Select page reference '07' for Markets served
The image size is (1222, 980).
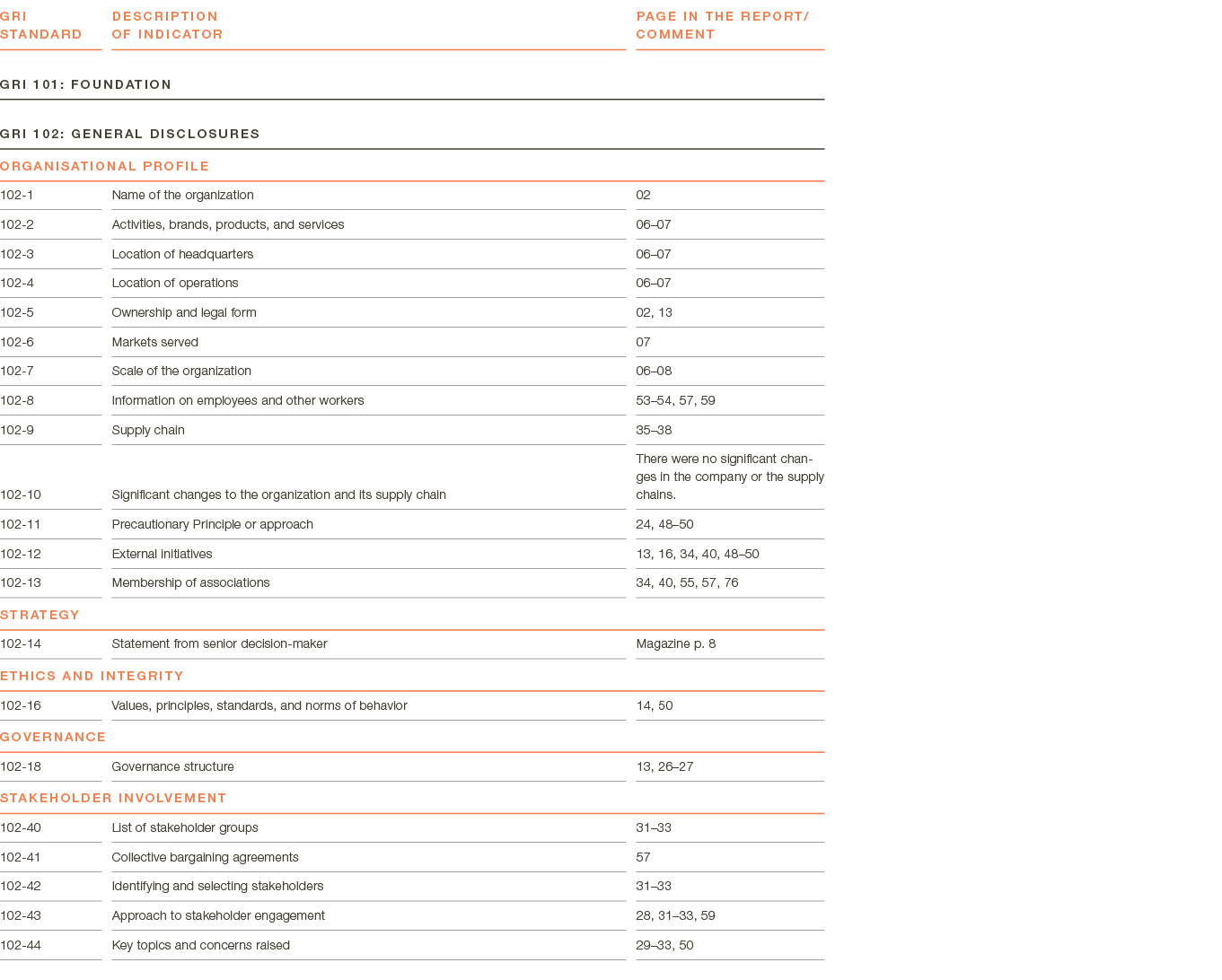click(643, 342)
